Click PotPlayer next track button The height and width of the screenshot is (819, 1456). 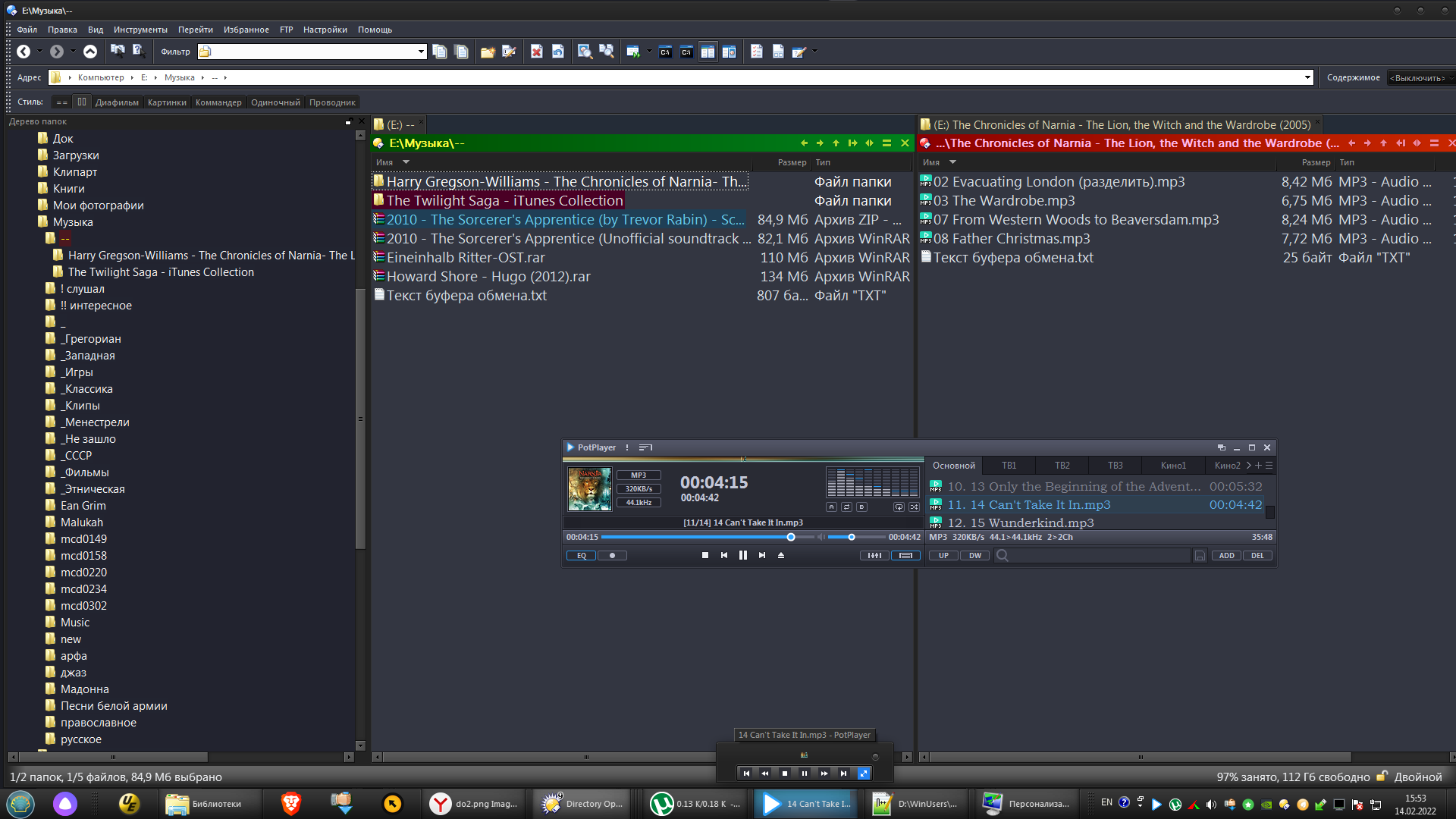click(762, 555)
